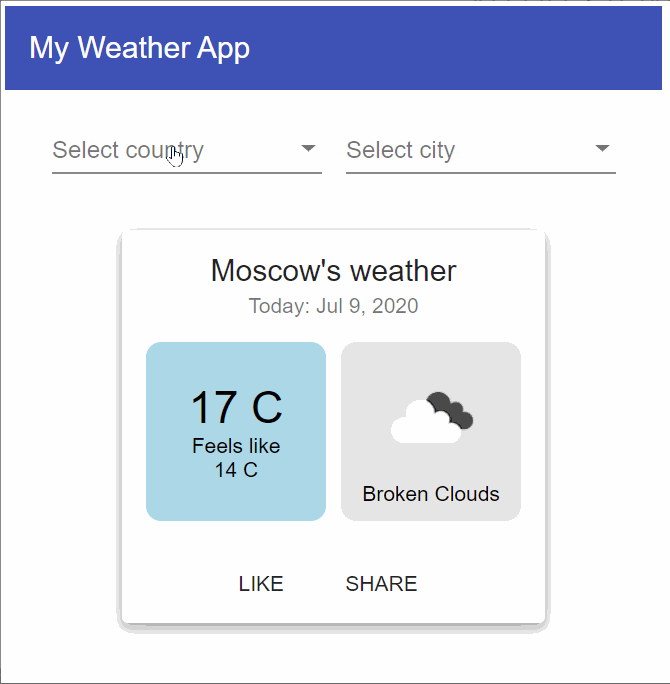Viewport: 670px width, 684px height.
Task: Click the Broken Clouds label
Action: point(430,494)
